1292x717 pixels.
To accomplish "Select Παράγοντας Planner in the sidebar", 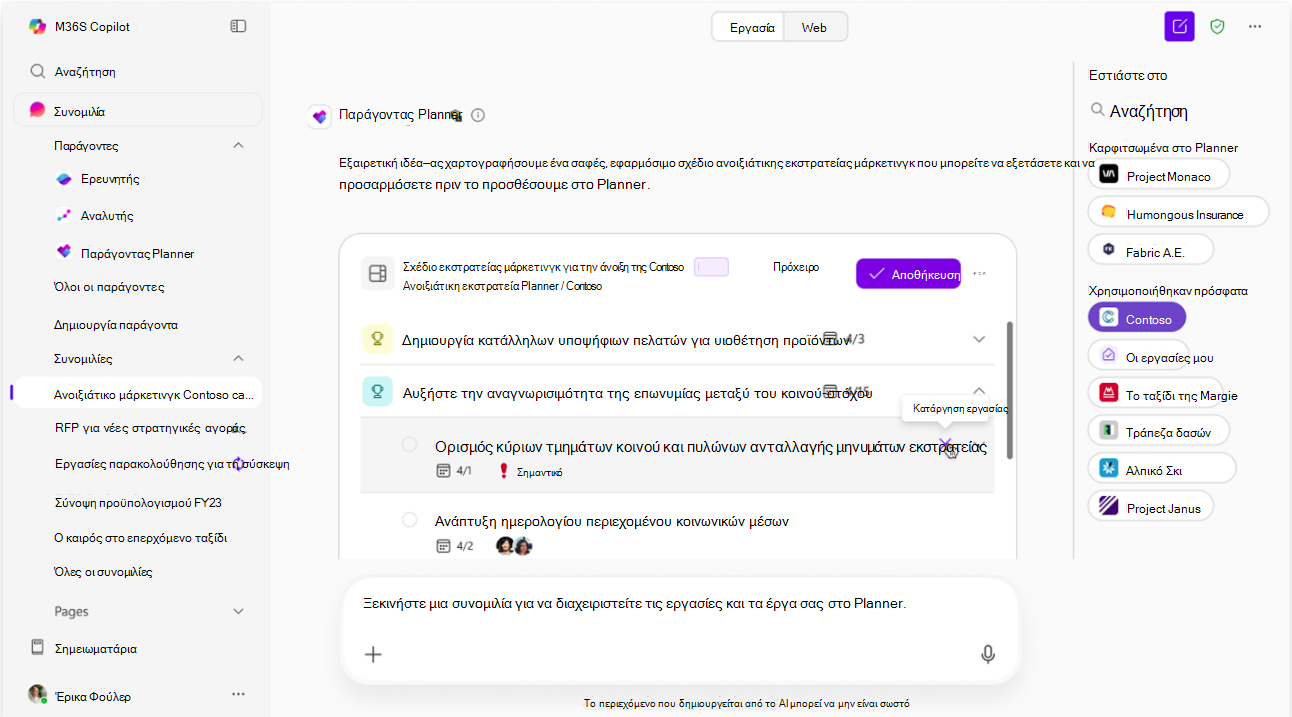I will (x=124, y=253).
